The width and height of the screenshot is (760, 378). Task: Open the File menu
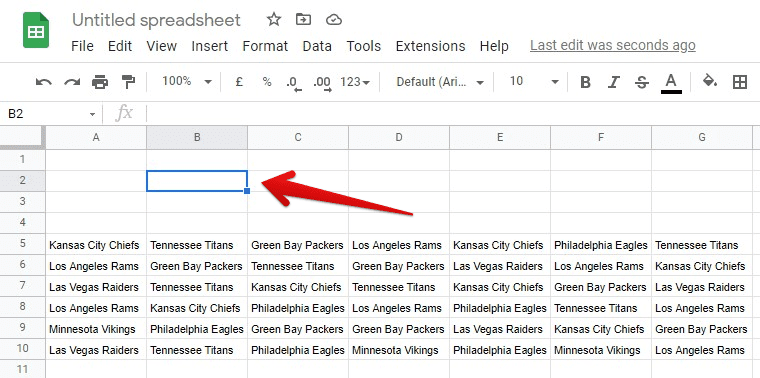pos(82,46)
